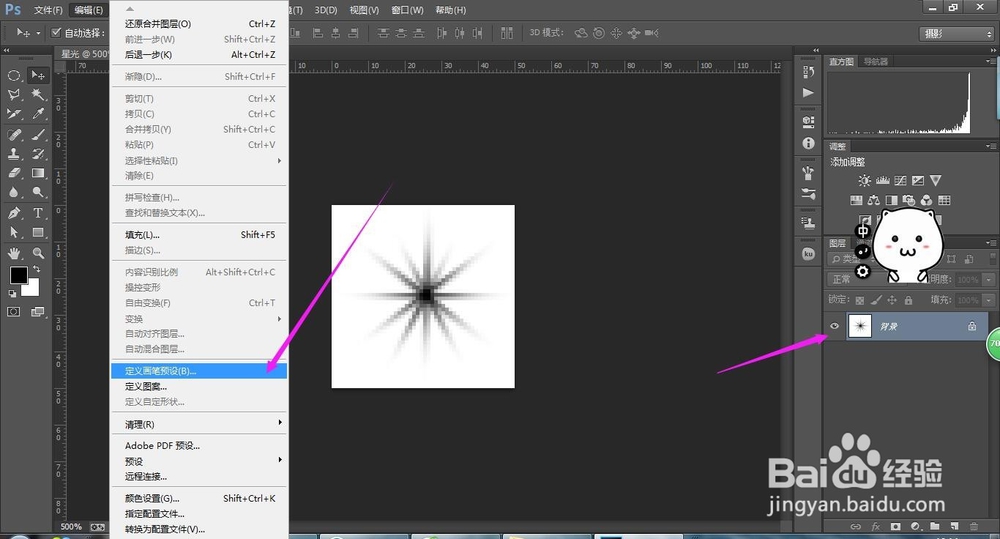Select the Hand tool
The image size is (1000, 539).
tap(14, 253)
